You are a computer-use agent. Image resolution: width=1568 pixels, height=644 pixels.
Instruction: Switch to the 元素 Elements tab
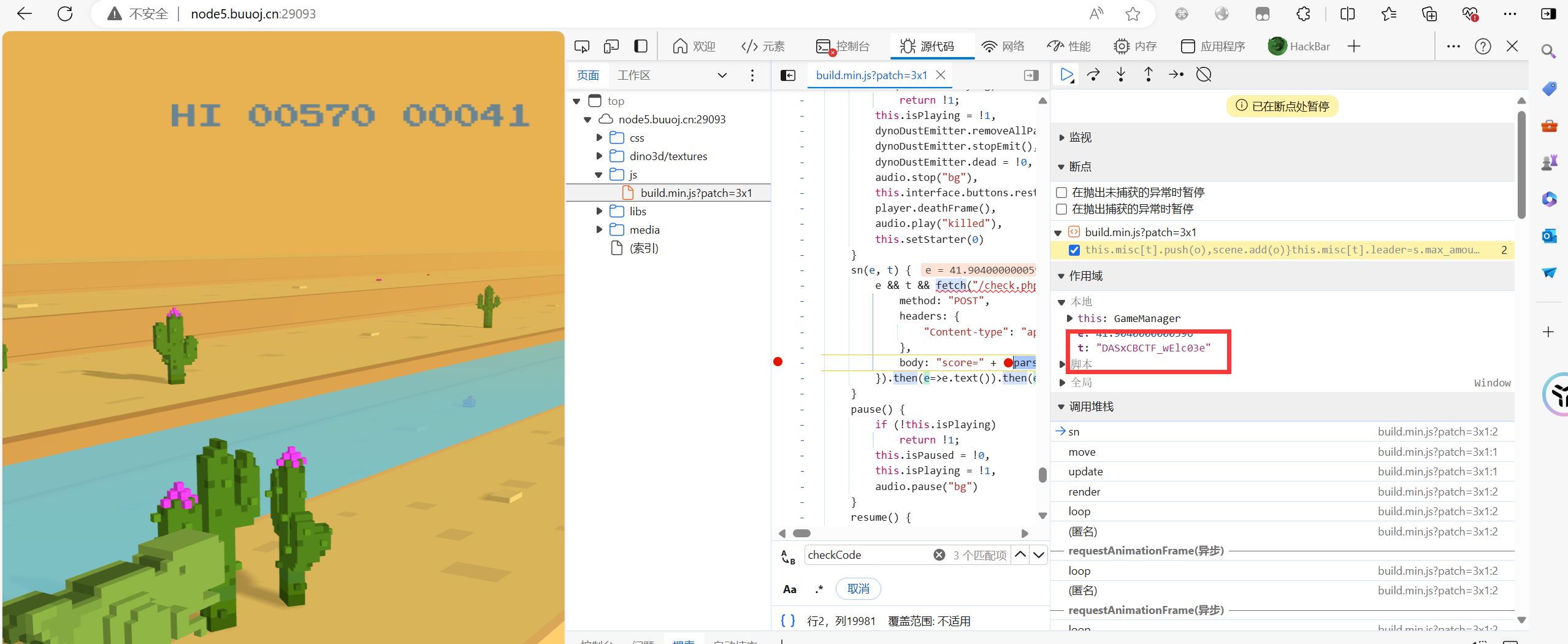click(x=763, y=46)
